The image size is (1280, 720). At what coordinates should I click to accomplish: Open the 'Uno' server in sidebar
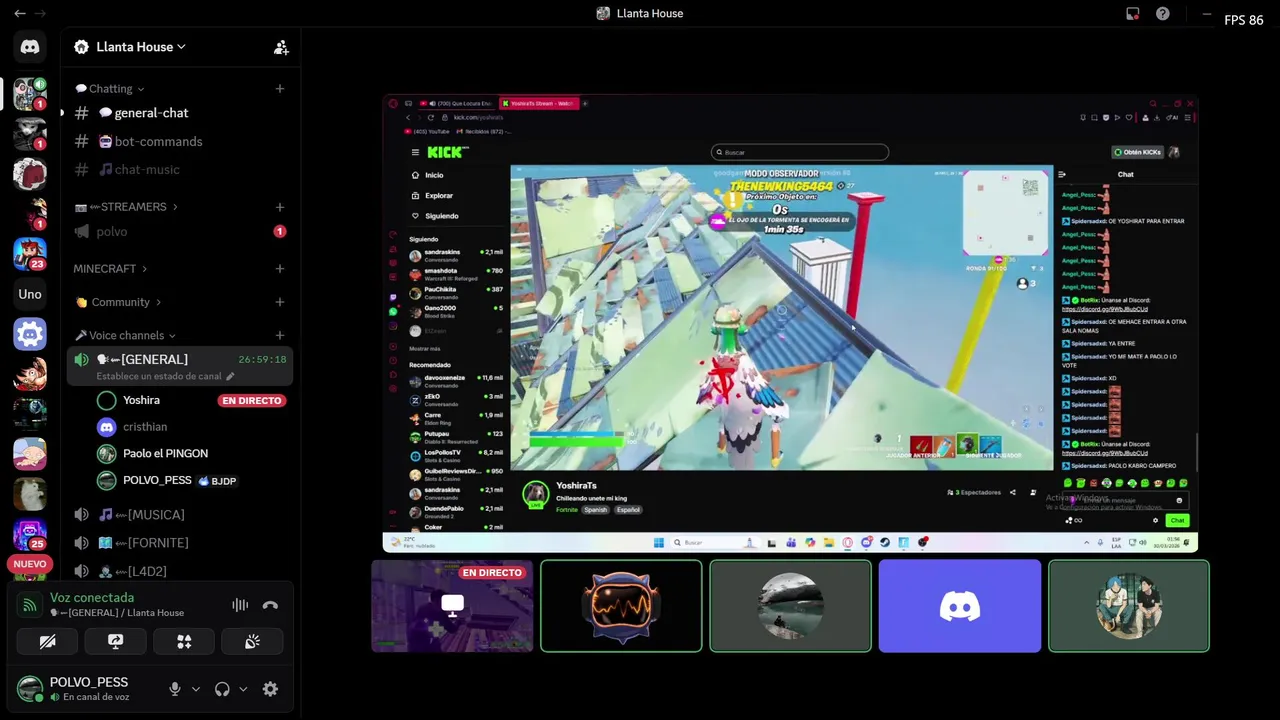point(30,294)
